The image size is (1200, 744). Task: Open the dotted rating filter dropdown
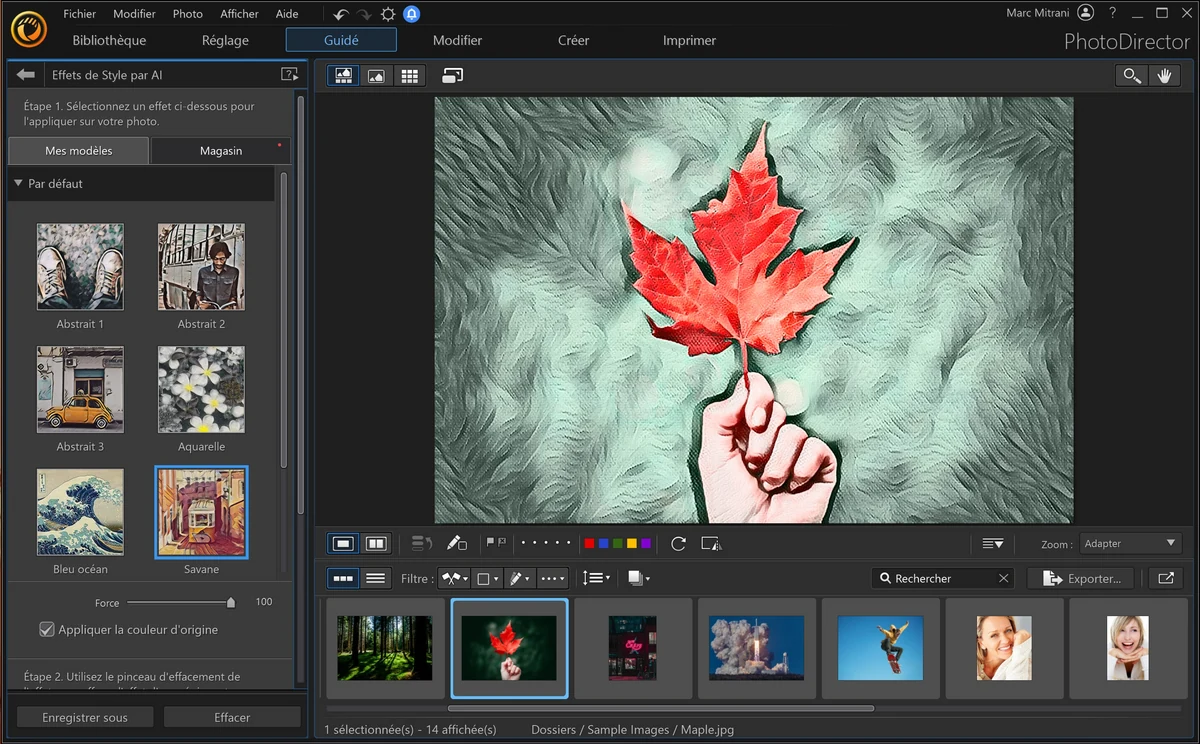tap(552, 578)
